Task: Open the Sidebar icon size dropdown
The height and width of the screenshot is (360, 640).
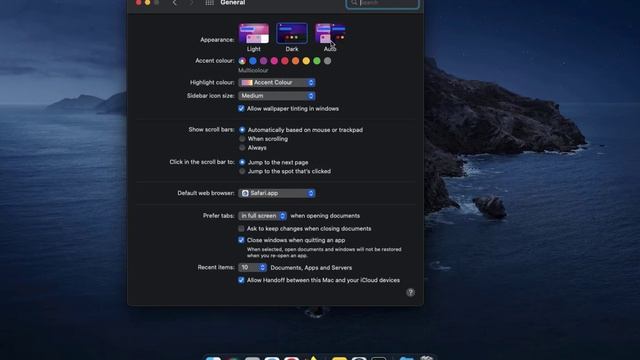Action: tap(277, 96)
